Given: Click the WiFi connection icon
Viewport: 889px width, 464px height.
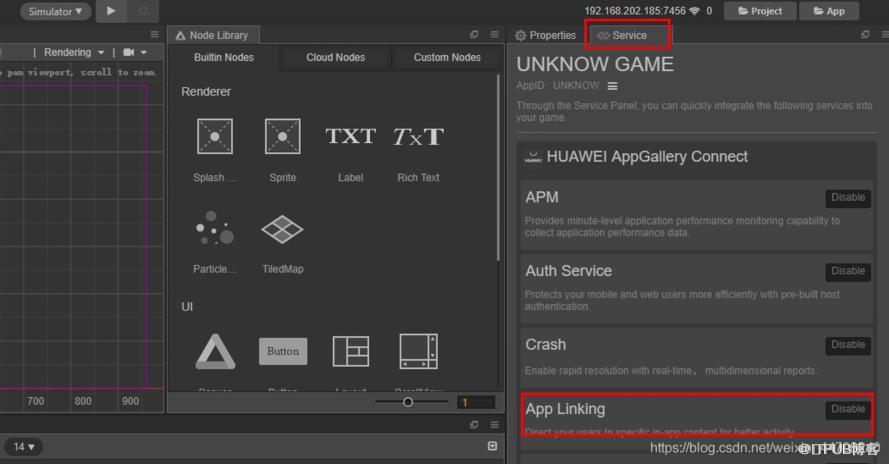Looking at the screenshot, I should click(695, 11).
